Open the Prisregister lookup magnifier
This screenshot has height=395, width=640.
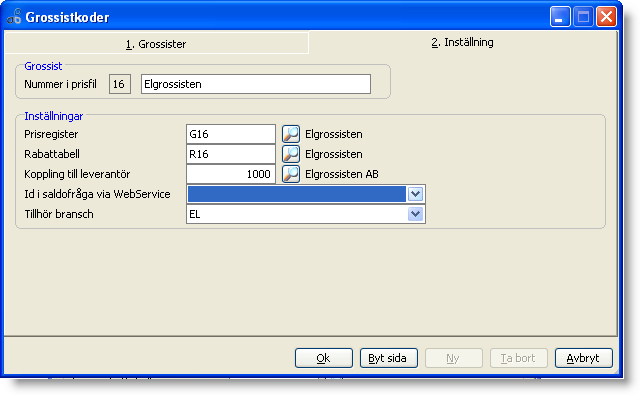pyautogui.click(x=291, y=134)
